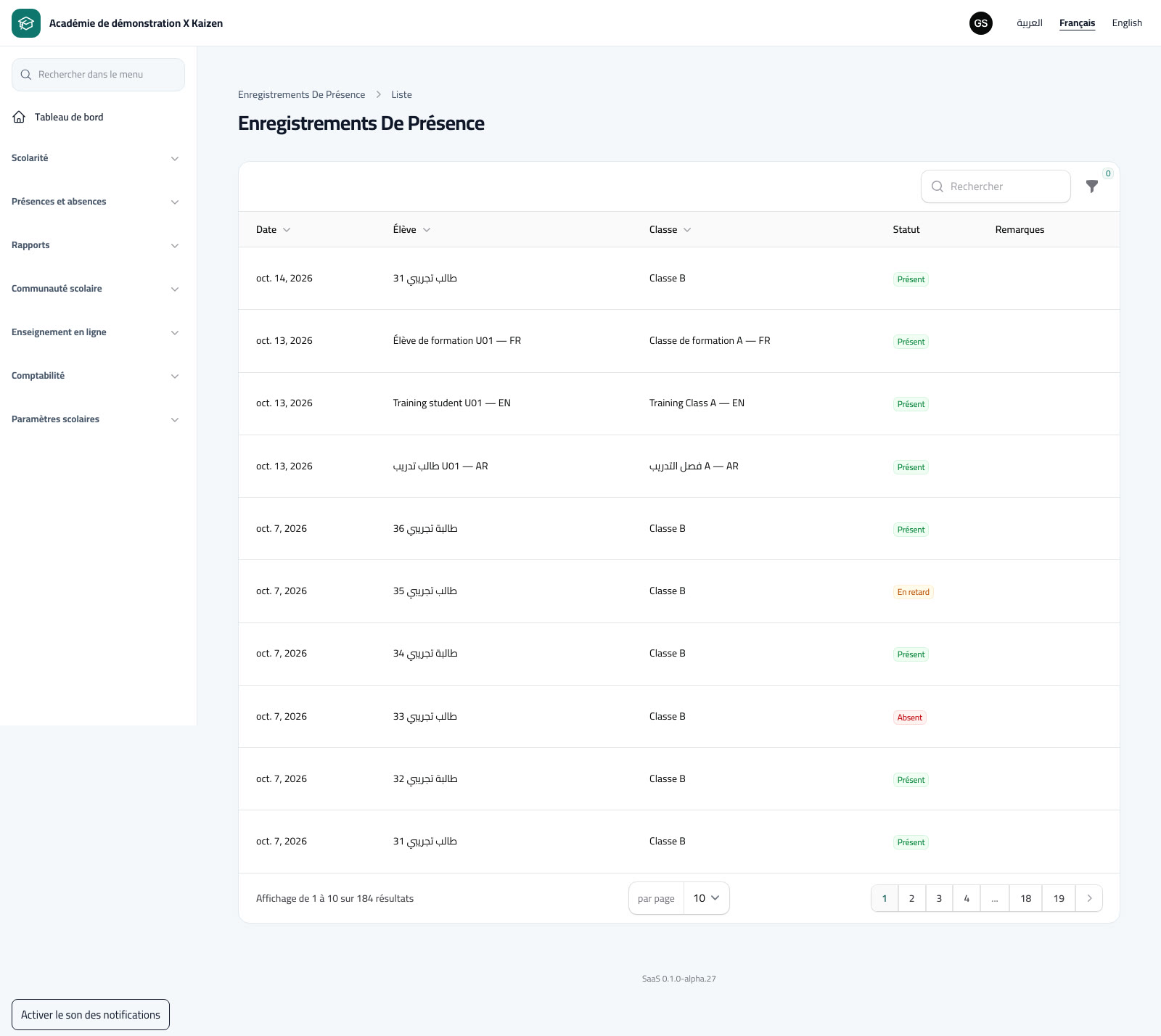Screen dimensions: 1161x1036
Task: Switch language to العربية
Action: [x=1030, y=23]
